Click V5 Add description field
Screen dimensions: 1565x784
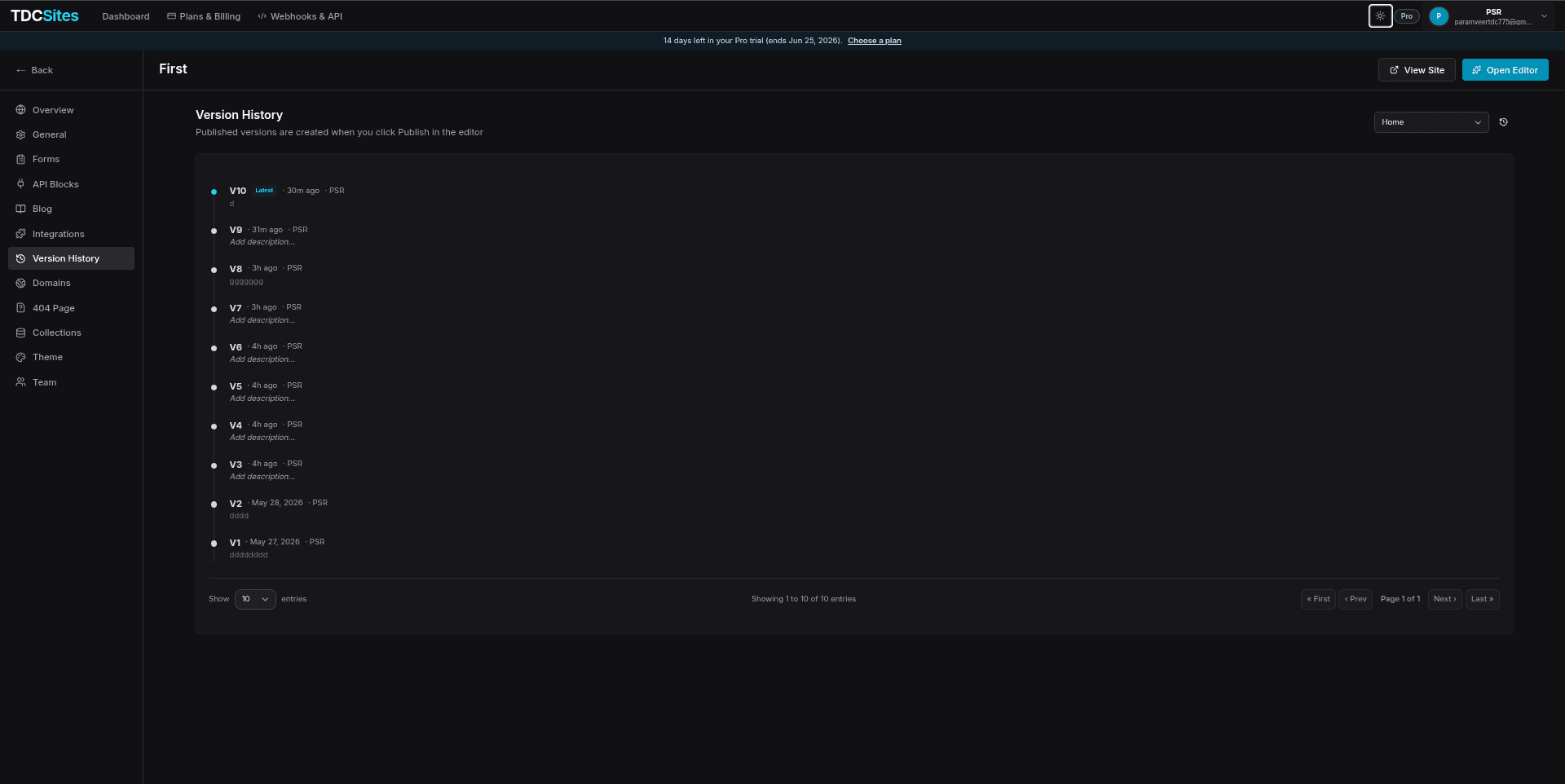(262, 399)
